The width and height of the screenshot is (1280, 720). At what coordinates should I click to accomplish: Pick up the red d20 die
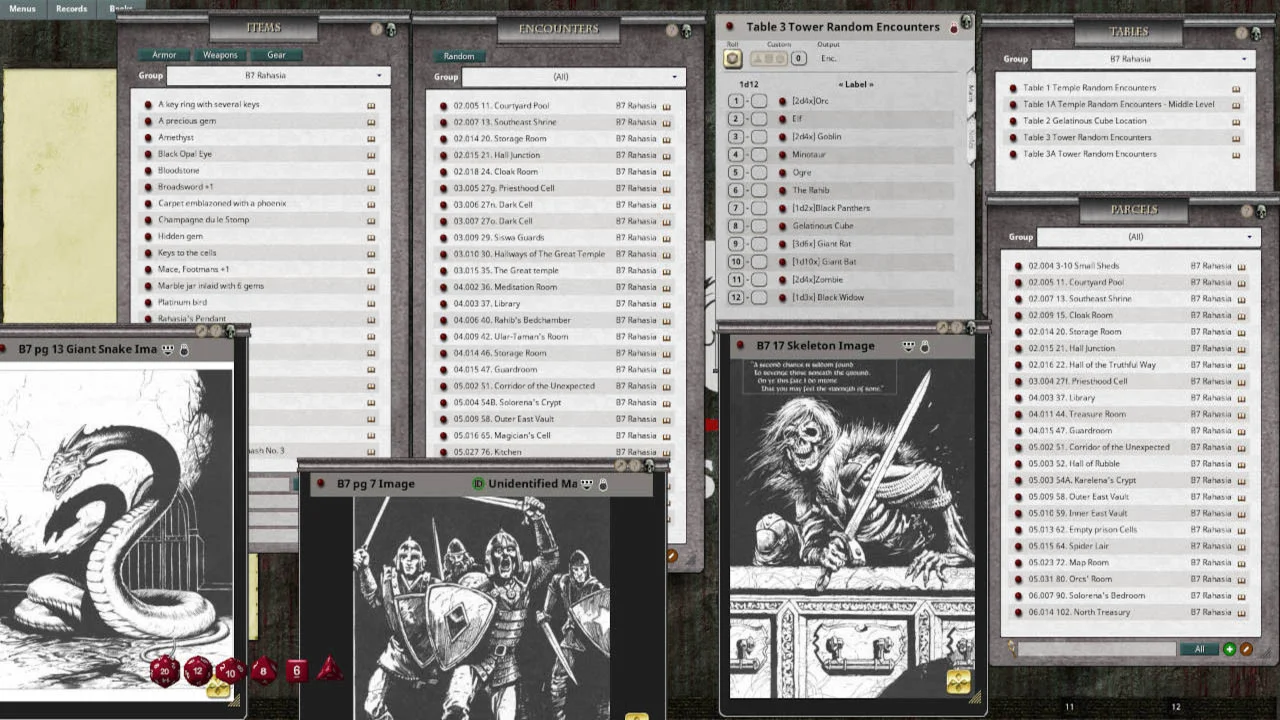click(165, 671)
